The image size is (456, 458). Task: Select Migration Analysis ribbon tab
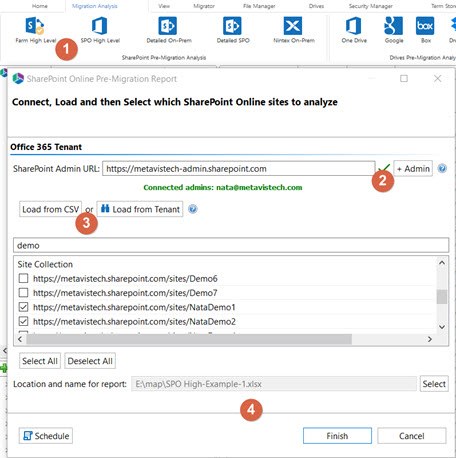tap(95, 6)
